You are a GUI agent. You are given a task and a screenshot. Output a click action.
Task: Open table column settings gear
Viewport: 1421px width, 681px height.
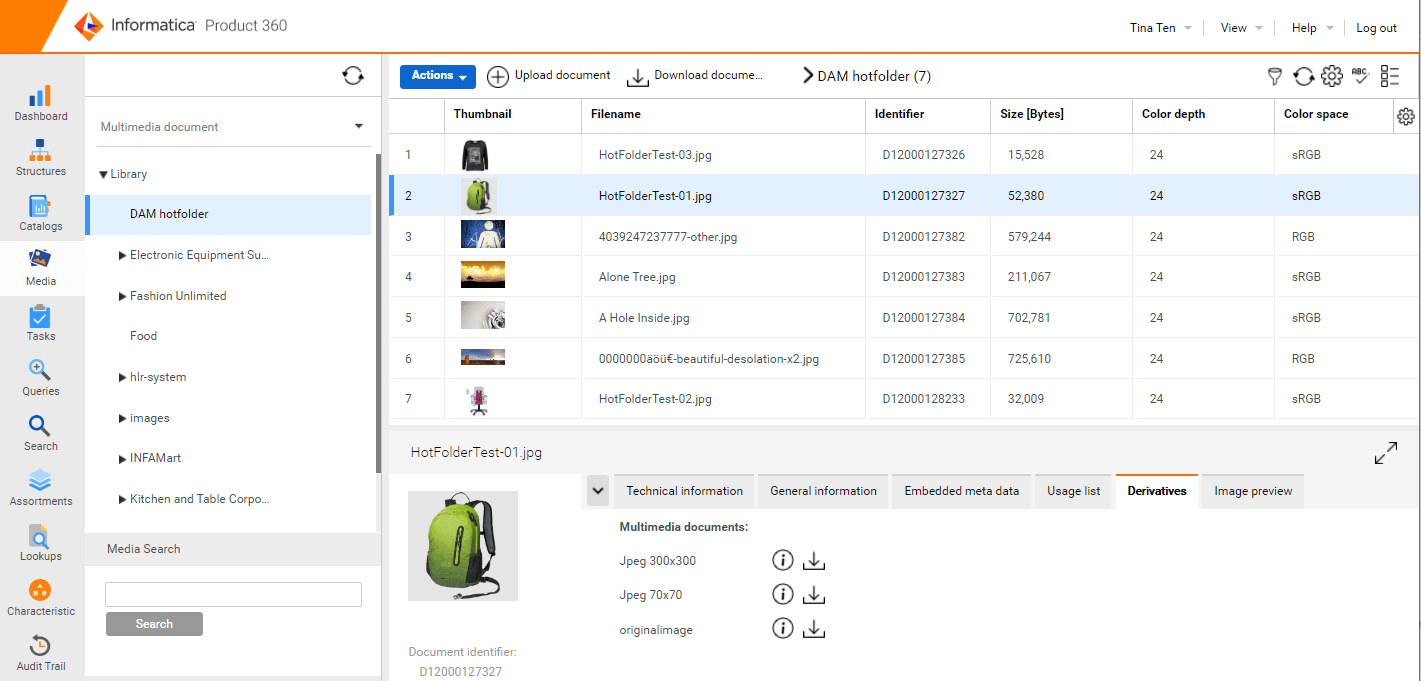tap(1406, 116)
